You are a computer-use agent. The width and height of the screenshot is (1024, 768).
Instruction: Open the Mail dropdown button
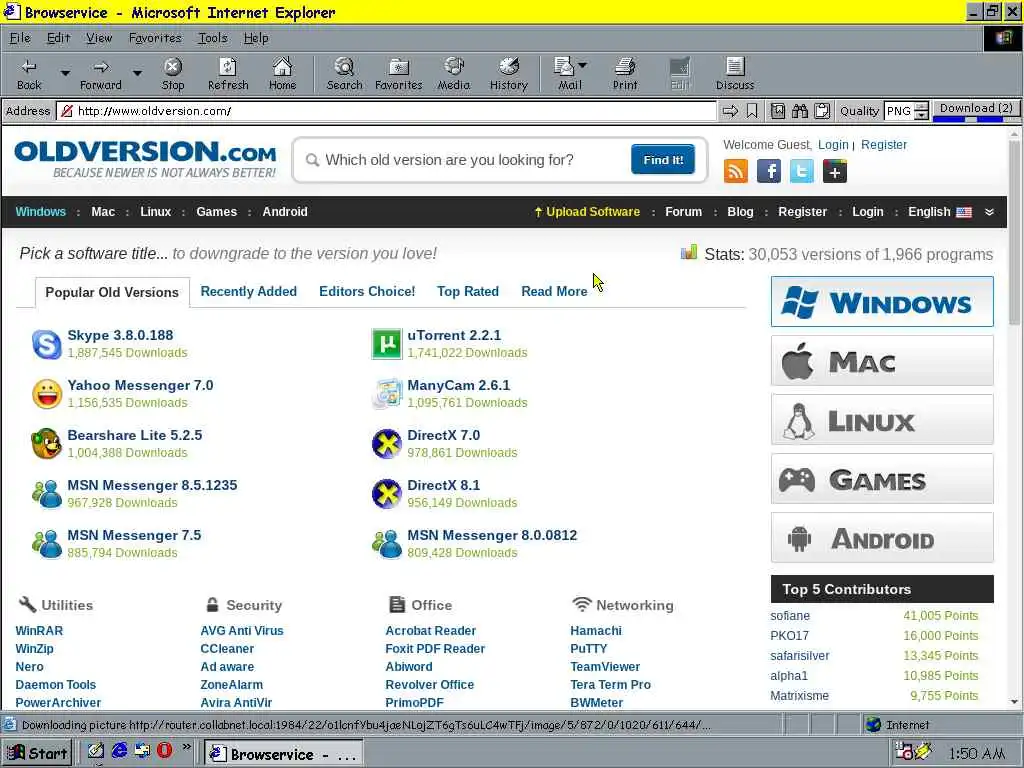(582, 65)
